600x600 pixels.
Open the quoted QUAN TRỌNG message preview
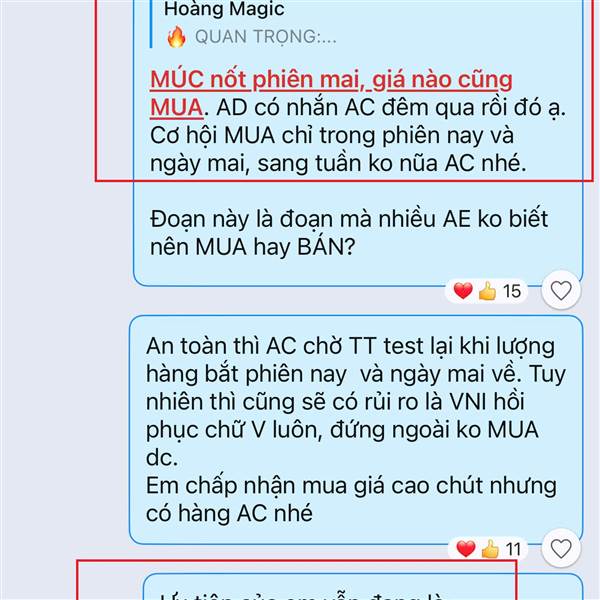click(266, 37)
